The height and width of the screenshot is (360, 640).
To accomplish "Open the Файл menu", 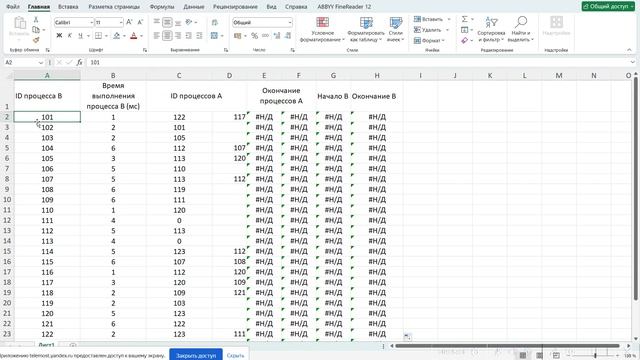I will pyautogui.click(x=13, y=7).
